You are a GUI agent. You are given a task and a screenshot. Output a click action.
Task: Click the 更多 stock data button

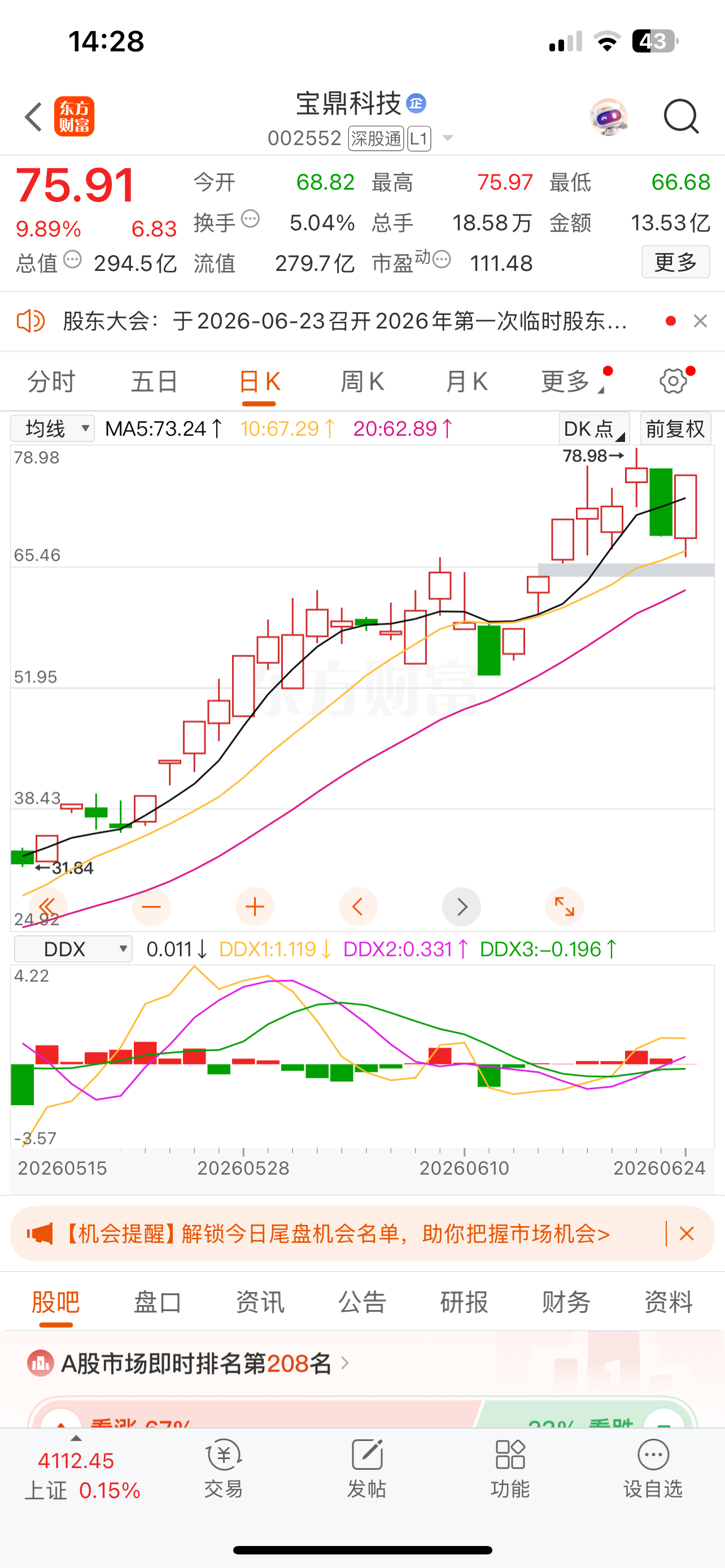coord(676,262)
